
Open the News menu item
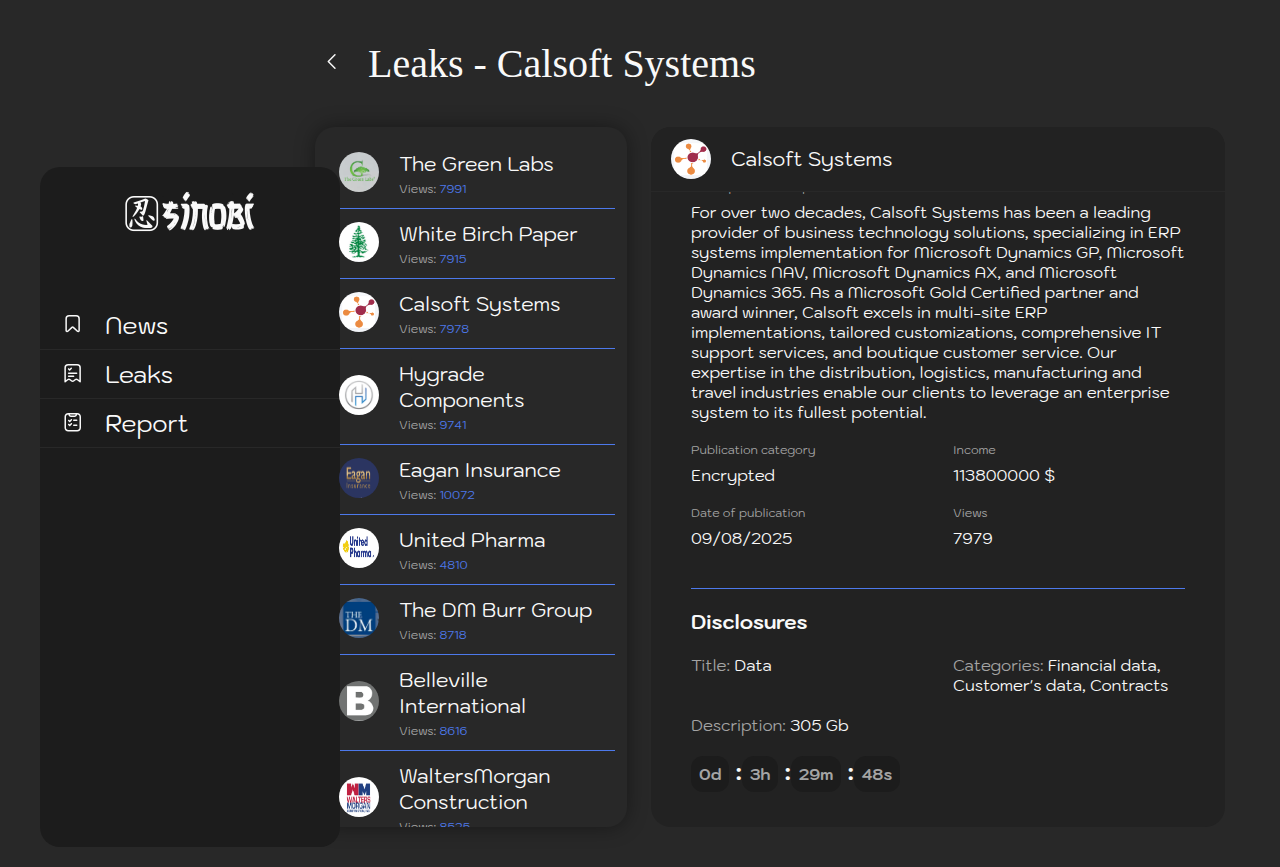tap(137, 326)
